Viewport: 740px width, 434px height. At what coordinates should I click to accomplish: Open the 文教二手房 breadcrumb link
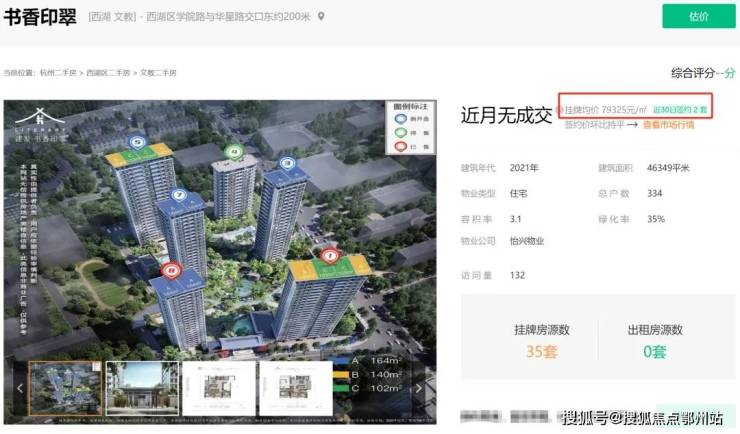158,73
